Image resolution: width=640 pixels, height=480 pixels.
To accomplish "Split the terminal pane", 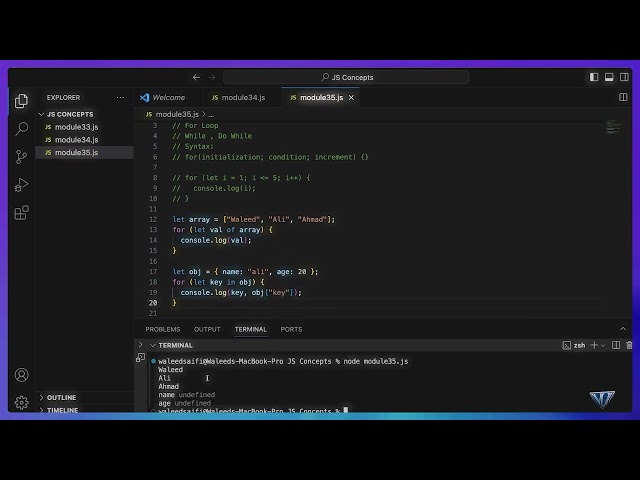I will click(616, 345).
